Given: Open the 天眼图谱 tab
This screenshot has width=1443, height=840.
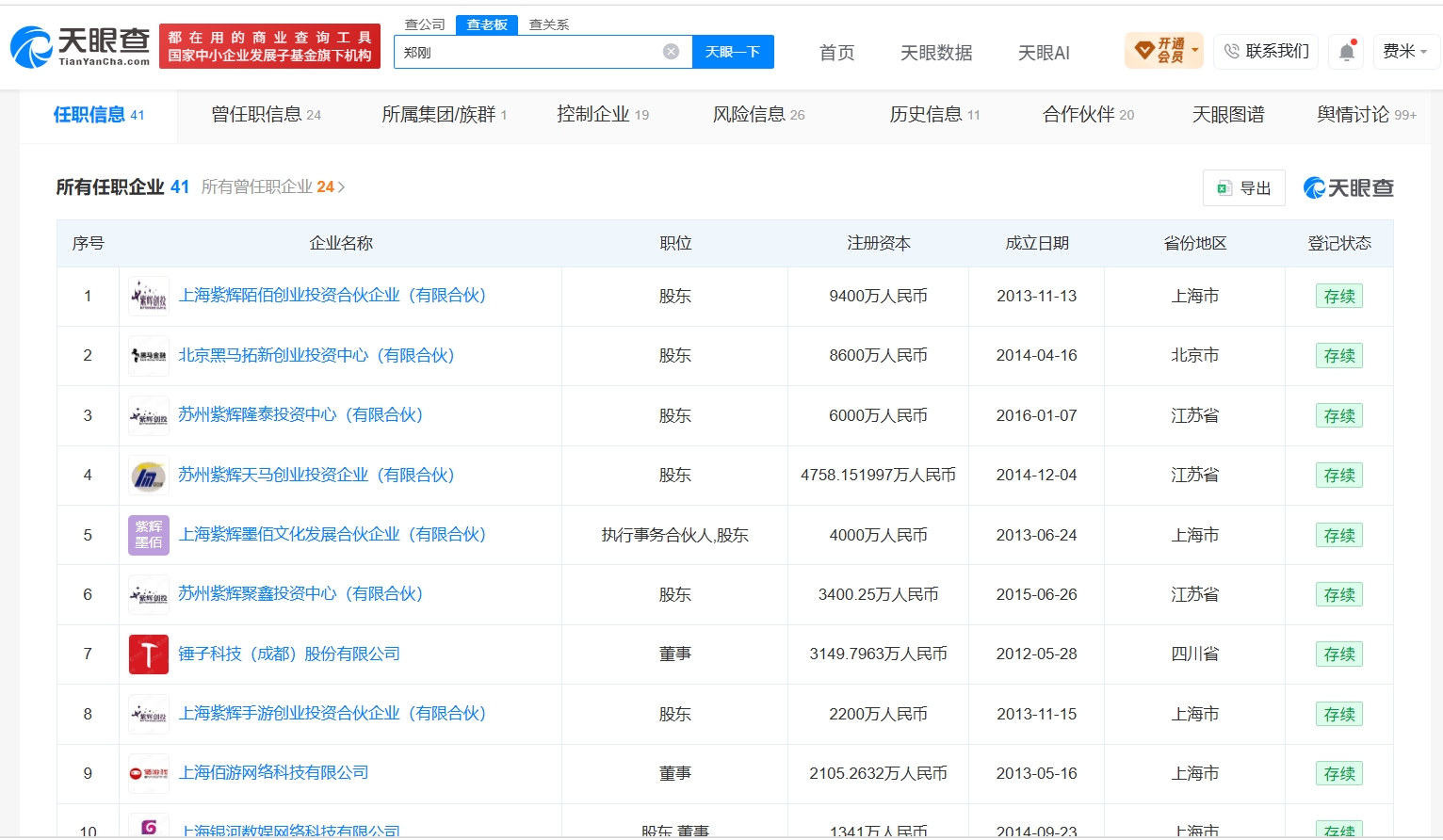Looking at the screenshot, I should [x=1228, y=115].
